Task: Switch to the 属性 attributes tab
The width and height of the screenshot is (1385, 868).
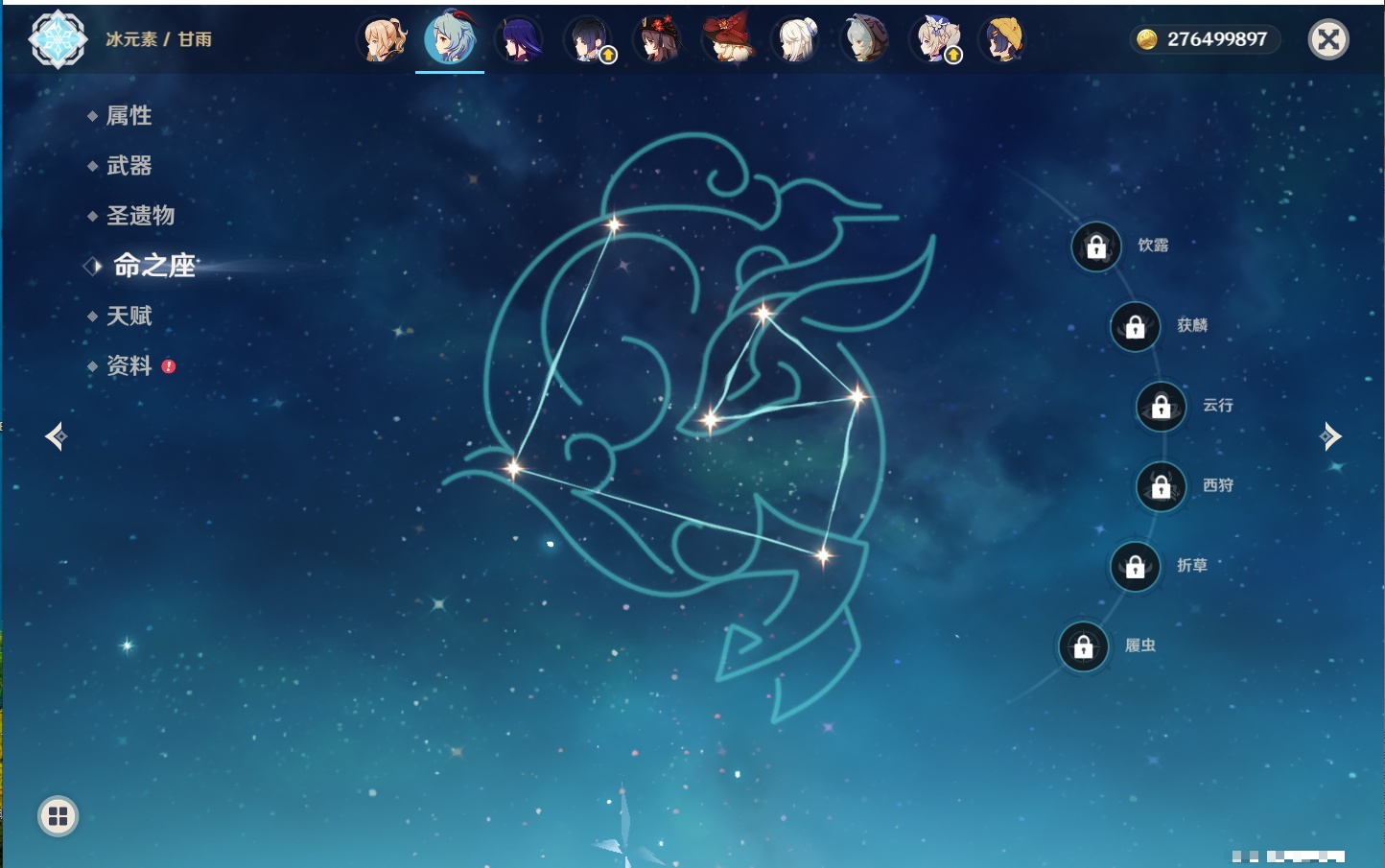Action: coord(129,116)
